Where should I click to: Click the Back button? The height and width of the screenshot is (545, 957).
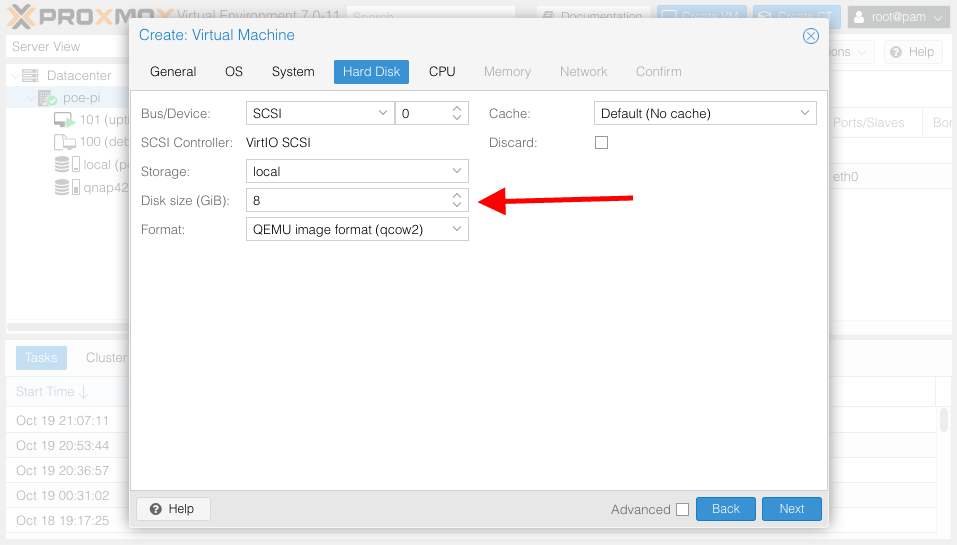pyautogui.click(x=725, y=509)
